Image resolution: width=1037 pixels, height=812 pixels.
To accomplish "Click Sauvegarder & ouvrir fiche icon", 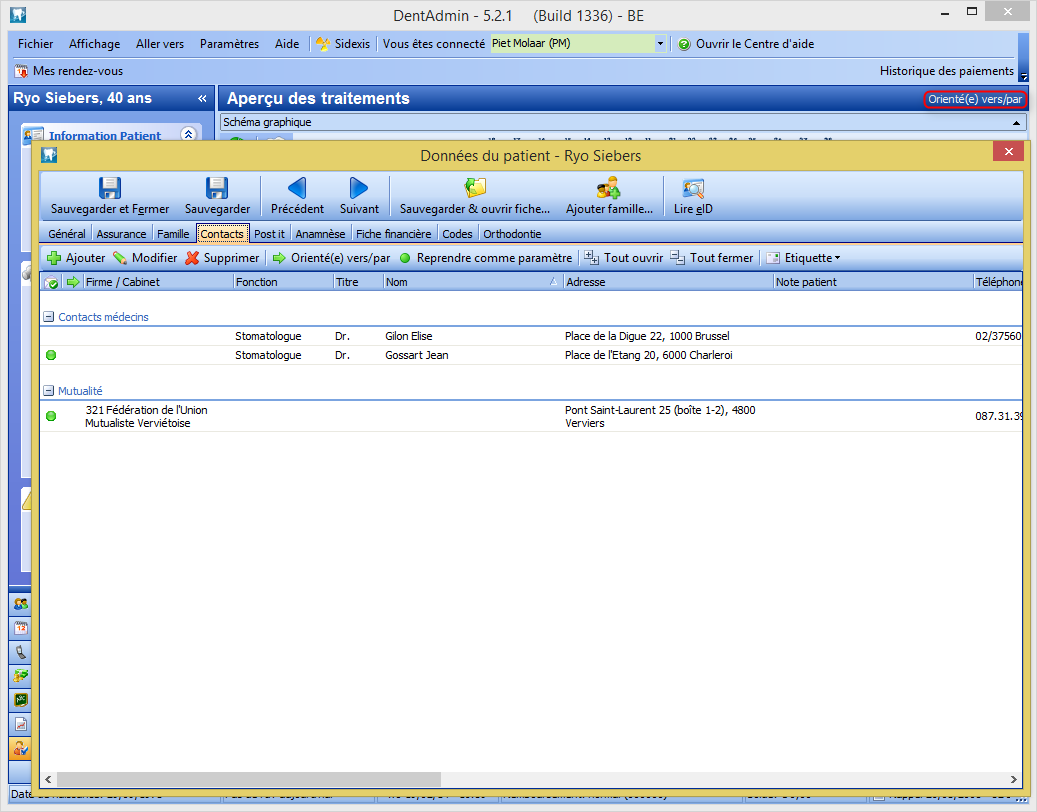I will click(x=475, y=188).
